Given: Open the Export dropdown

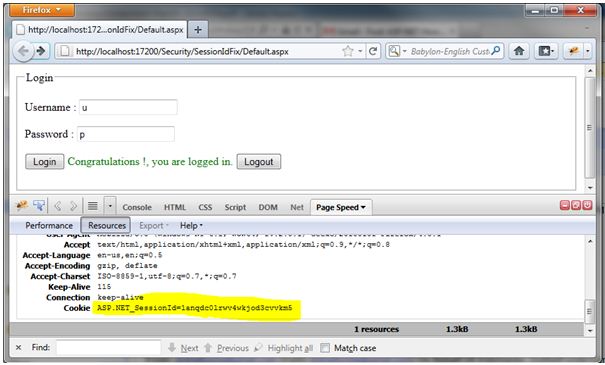Looking at the screenshot, I should (154, 225).
